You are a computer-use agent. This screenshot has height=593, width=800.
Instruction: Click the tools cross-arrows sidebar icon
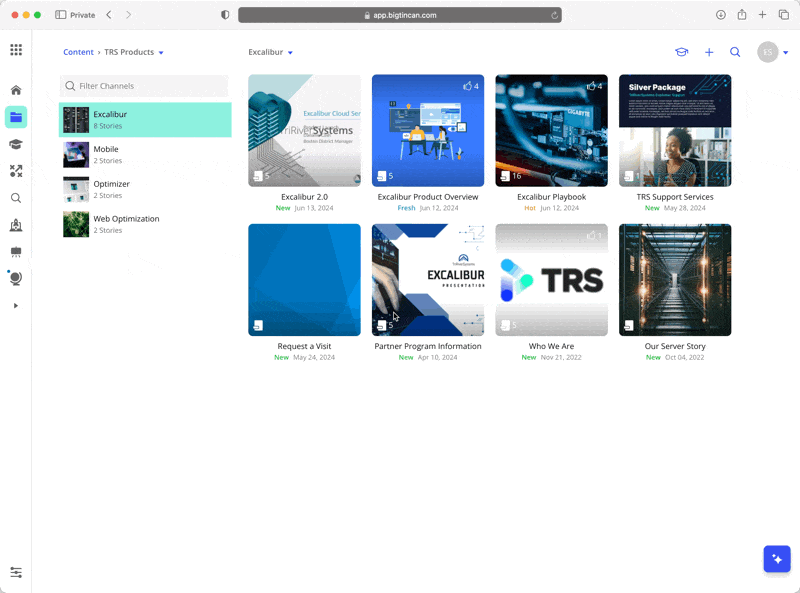16,171
